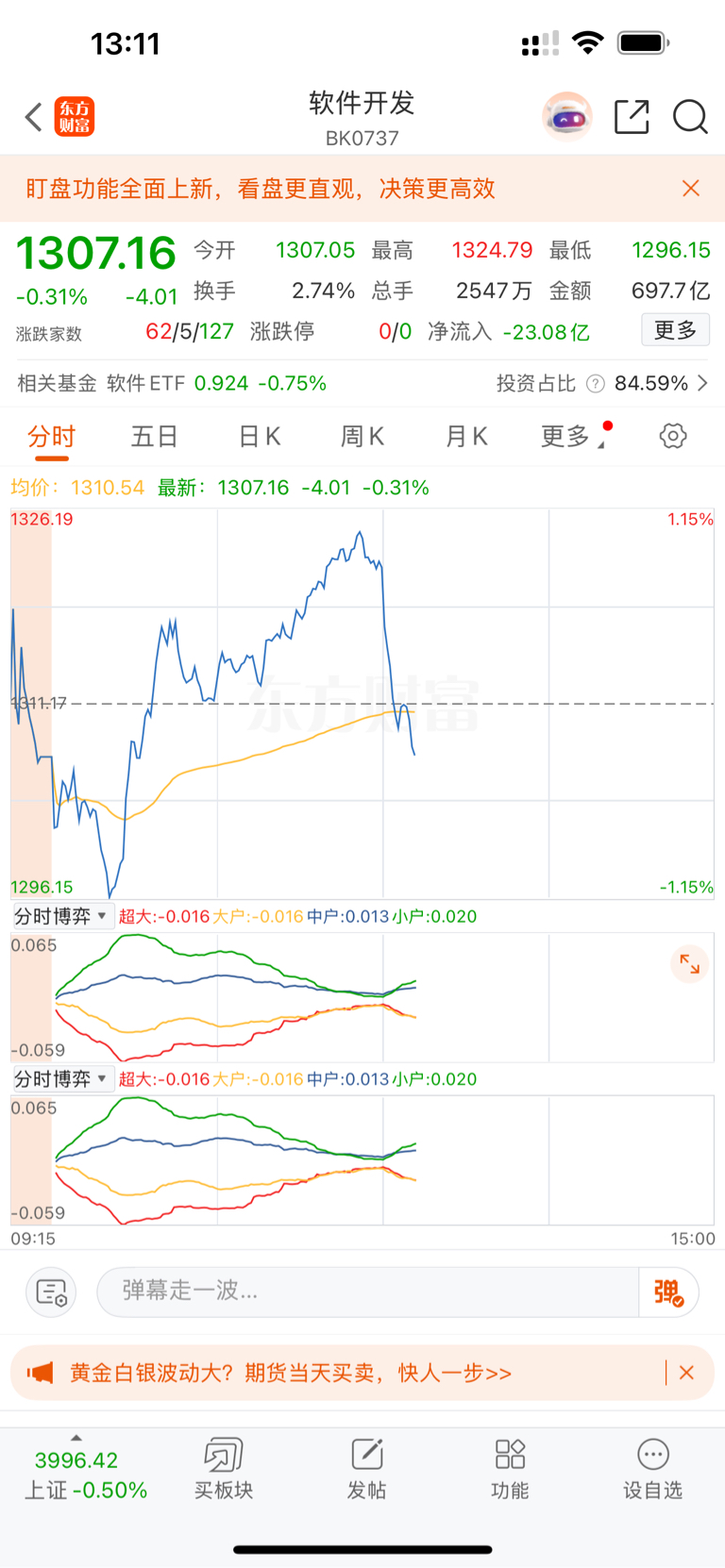Toggle the orange bullet comments button
Viewport: 725px width, 1568px height.
pos(668,1292)
